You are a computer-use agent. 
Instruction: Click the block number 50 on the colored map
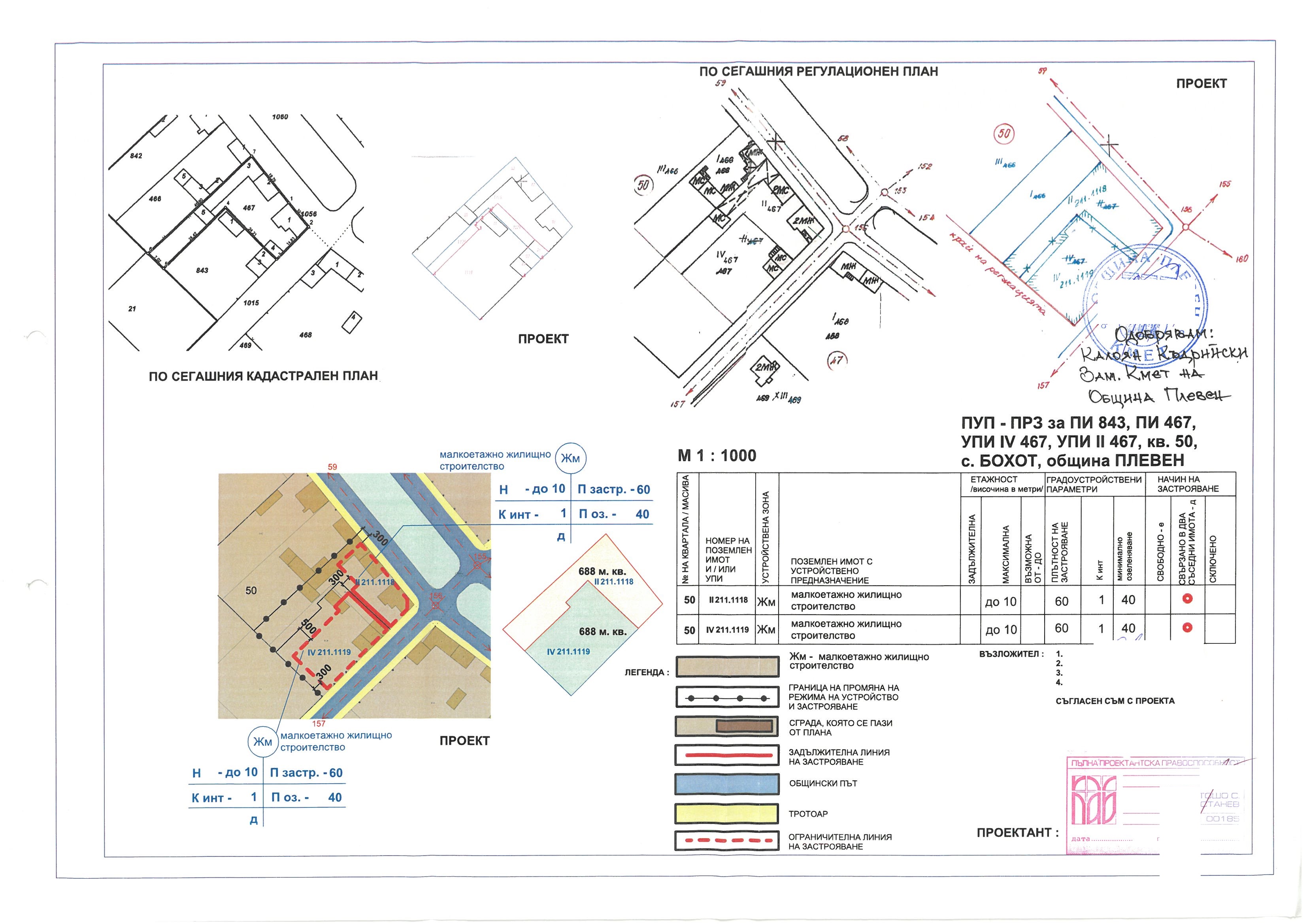(251, 590)
